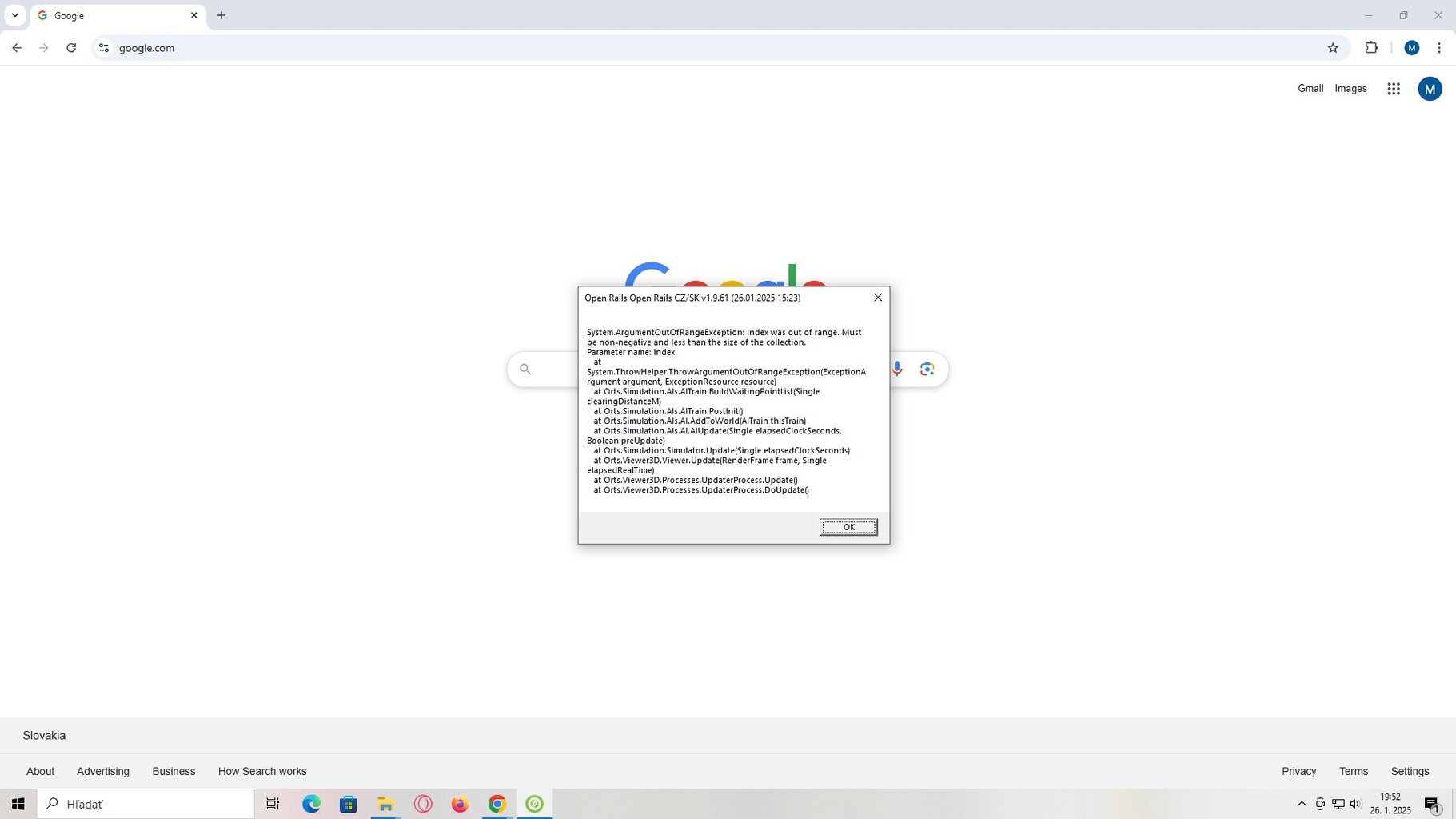This screenshot has height=819, width=1456.
Task: Open Gmail link
Action: click(1310, 89)
